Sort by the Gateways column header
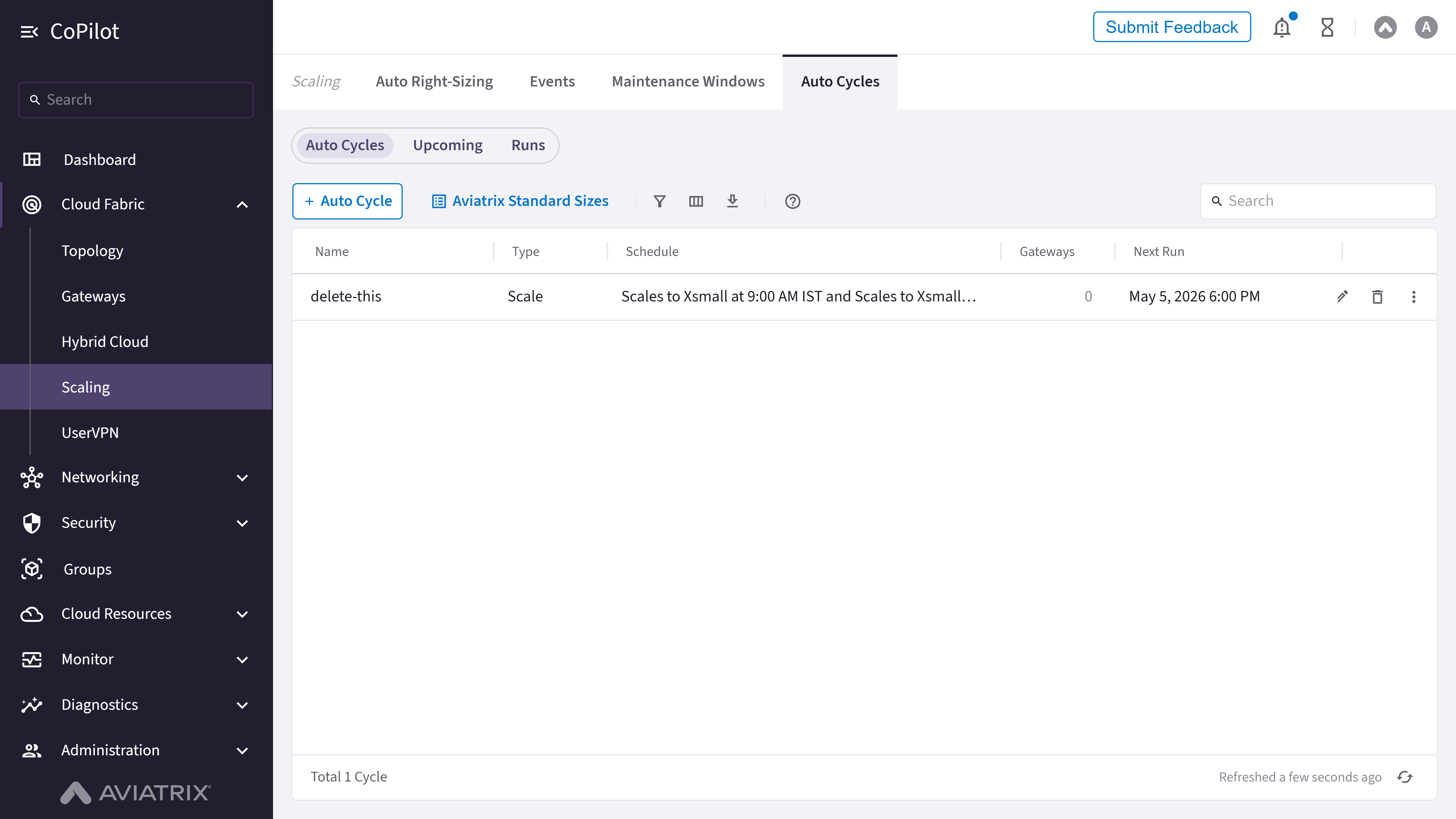1456x819 pixels. (x=1047, y=251)
